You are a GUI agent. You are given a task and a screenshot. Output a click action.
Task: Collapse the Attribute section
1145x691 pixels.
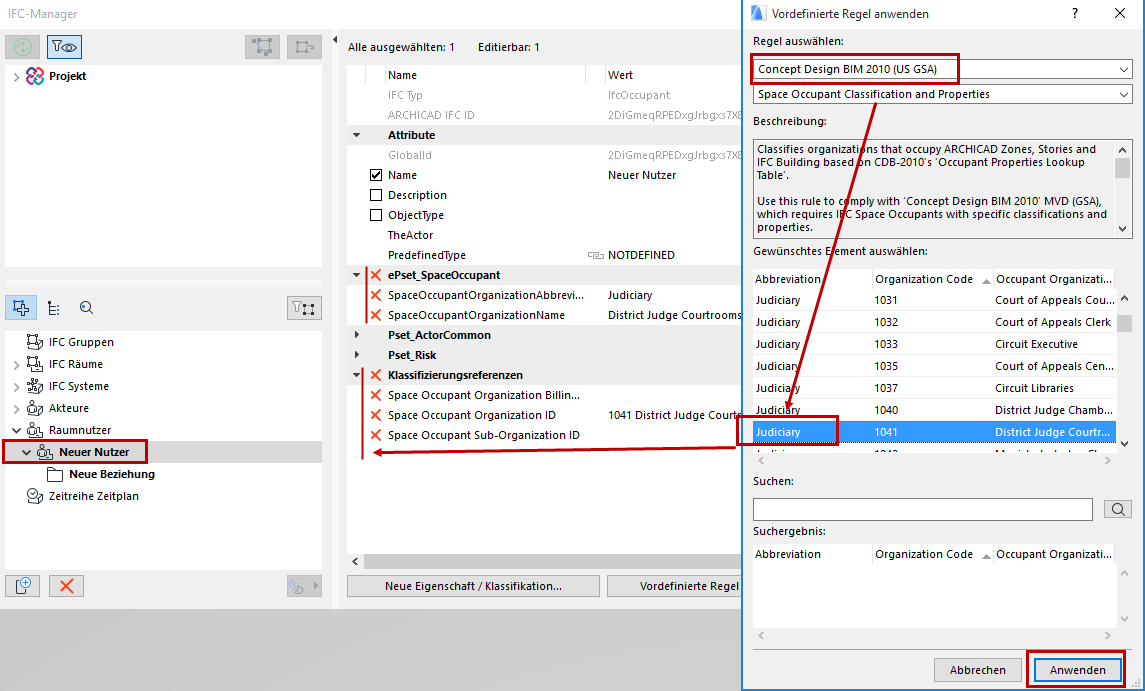(x=356, y=135)
